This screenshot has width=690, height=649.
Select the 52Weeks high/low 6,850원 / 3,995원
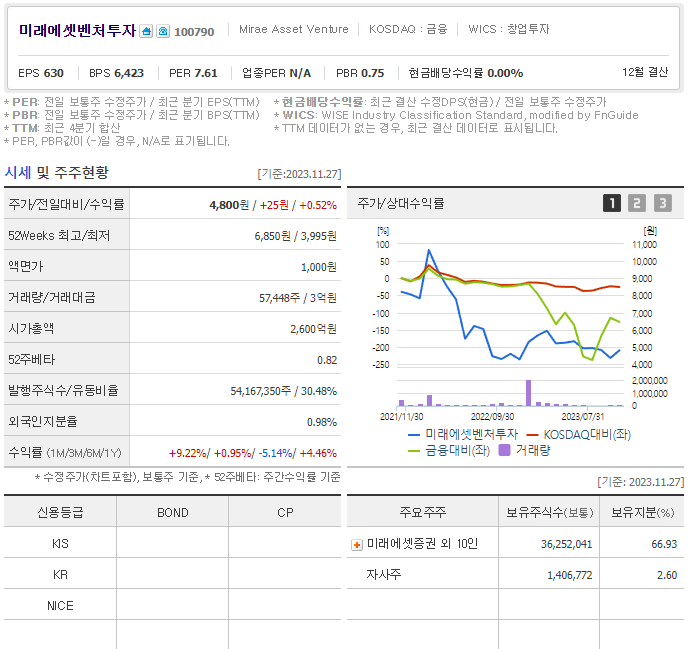click(295, 236)
